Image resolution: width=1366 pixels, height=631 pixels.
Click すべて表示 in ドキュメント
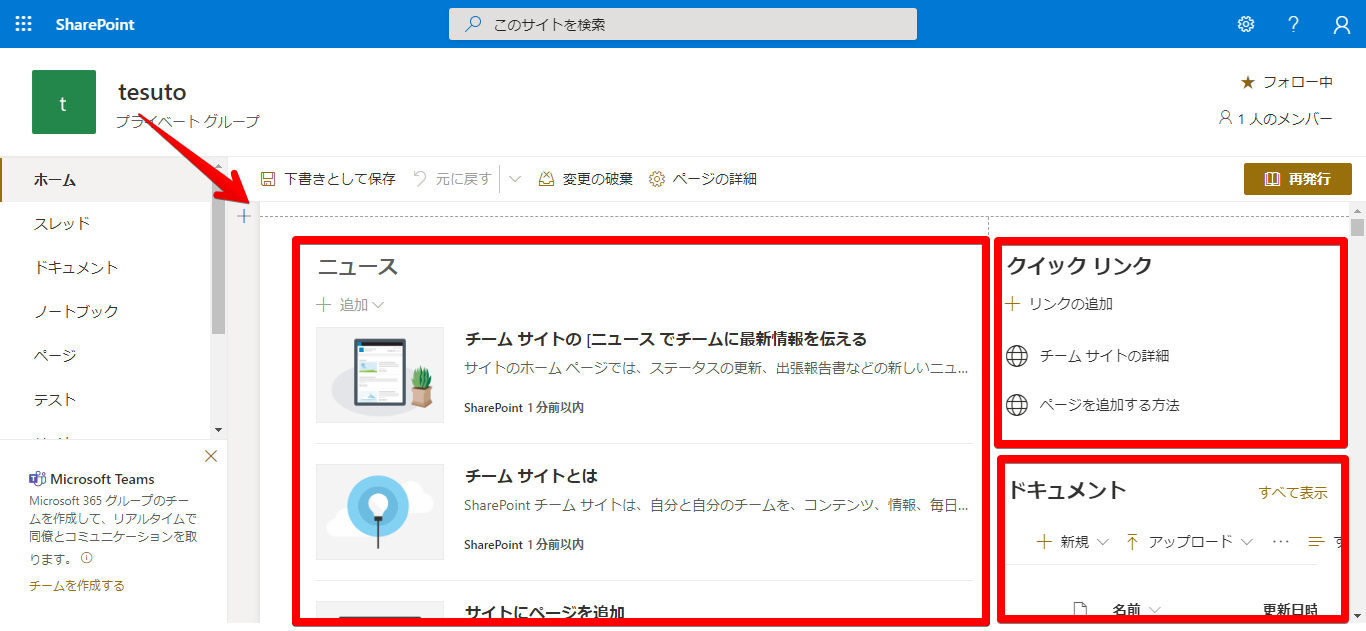coord(1293,493)
